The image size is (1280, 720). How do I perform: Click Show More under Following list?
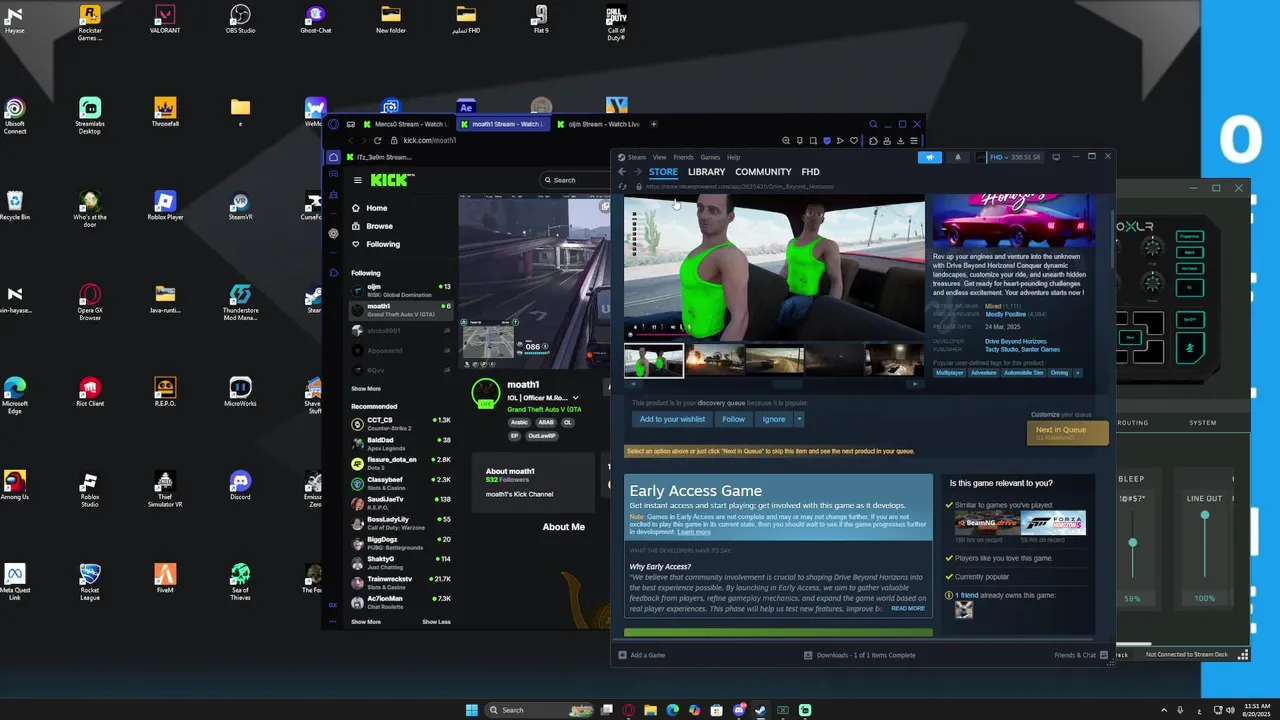click(x=366, y=389)
